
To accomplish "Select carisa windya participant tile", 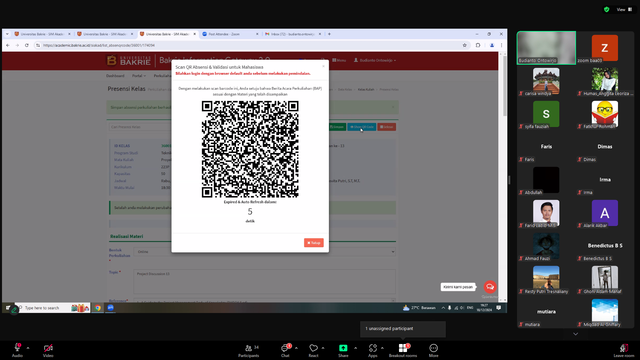I will pos(546,81).
